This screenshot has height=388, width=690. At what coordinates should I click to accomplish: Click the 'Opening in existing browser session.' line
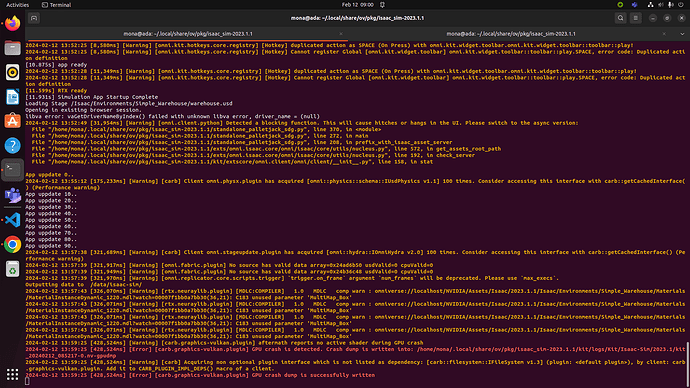(83, 110)
